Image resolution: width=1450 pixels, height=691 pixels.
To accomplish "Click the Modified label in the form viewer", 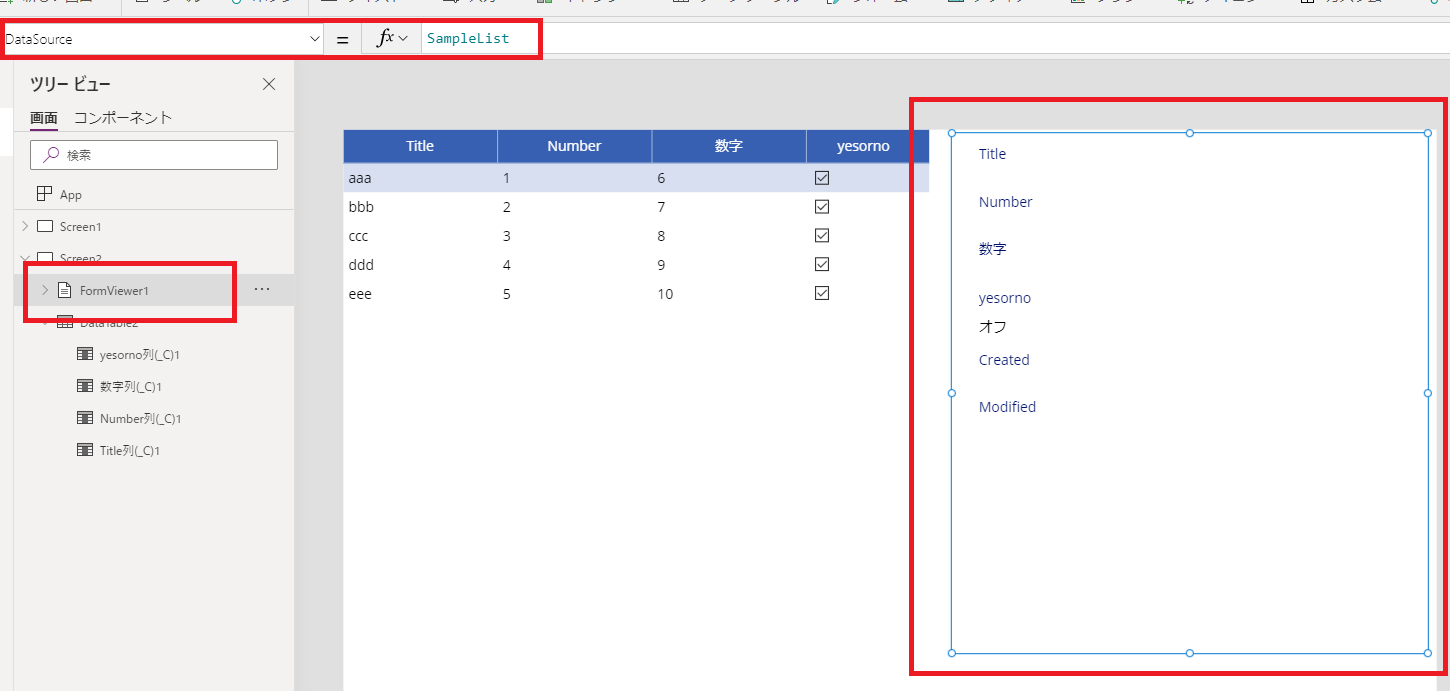I will (x=1007, y=406).
